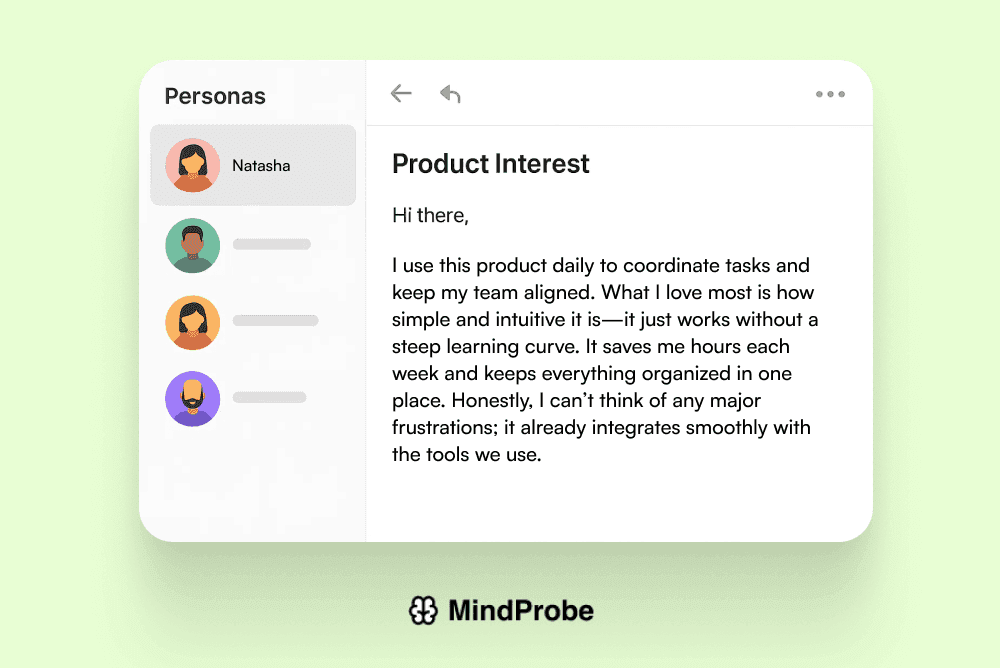
Task: Click the email line starting 'place. Honestly'
Action: pos(576,401)
